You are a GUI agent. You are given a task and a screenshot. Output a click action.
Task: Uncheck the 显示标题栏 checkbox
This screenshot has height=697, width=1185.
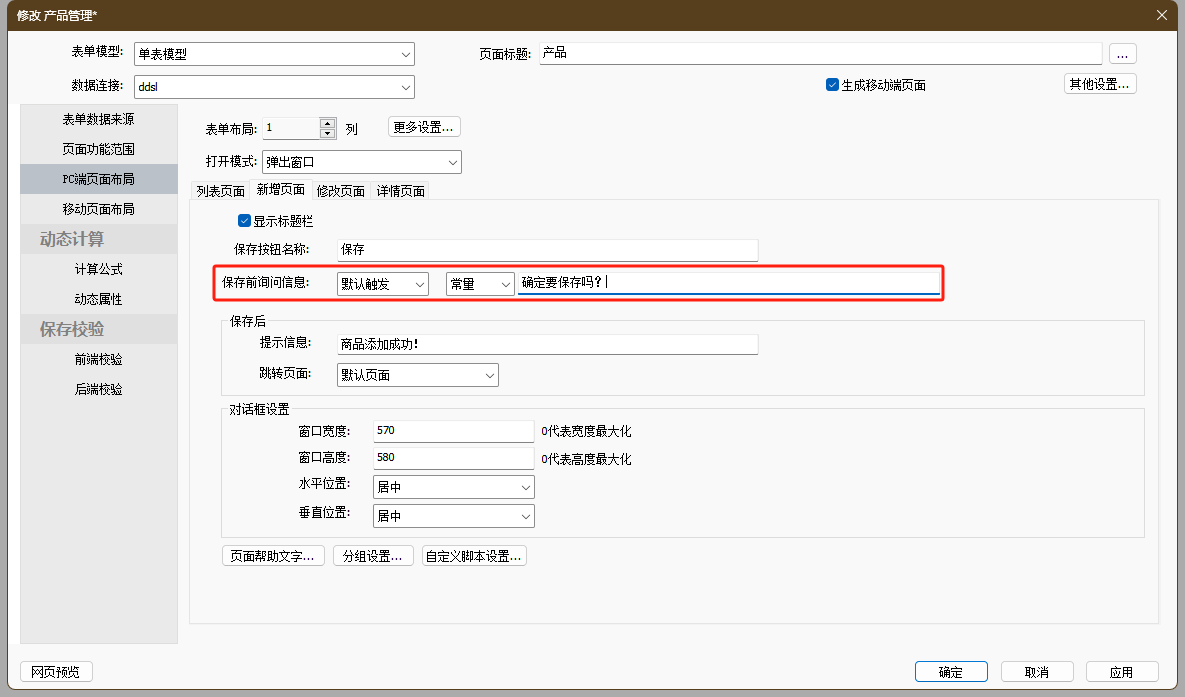tap(244, 221)
